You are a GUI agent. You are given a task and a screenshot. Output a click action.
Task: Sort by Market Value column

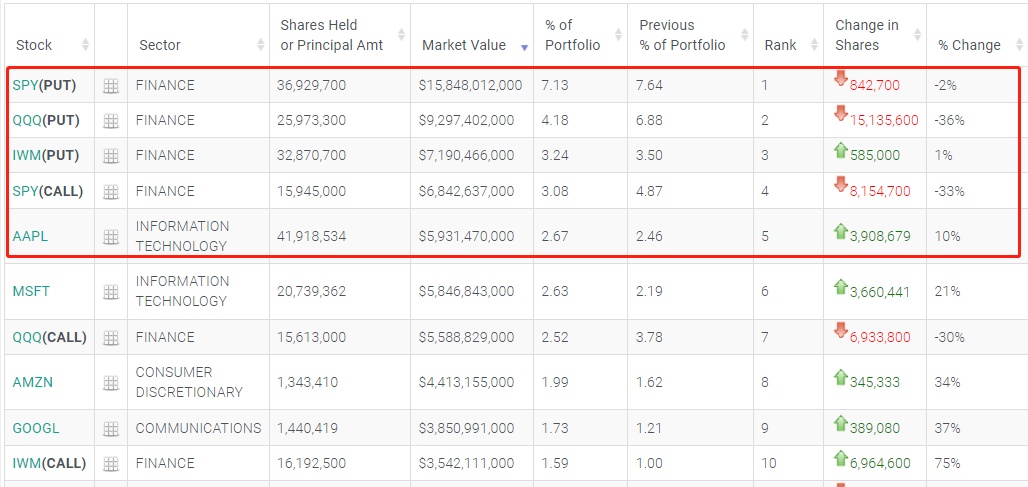(x=463, y=45)
